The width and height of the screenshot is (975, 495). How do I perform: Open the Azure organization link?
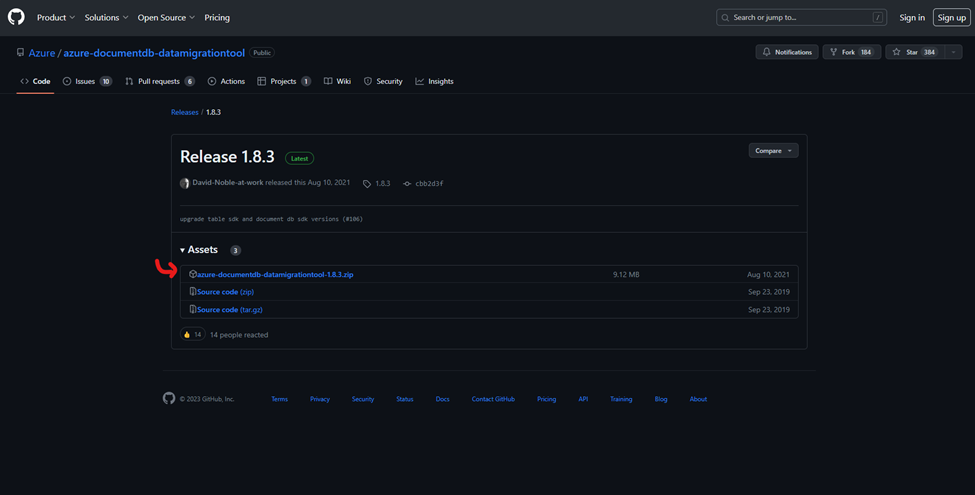(x=42, y=53)
